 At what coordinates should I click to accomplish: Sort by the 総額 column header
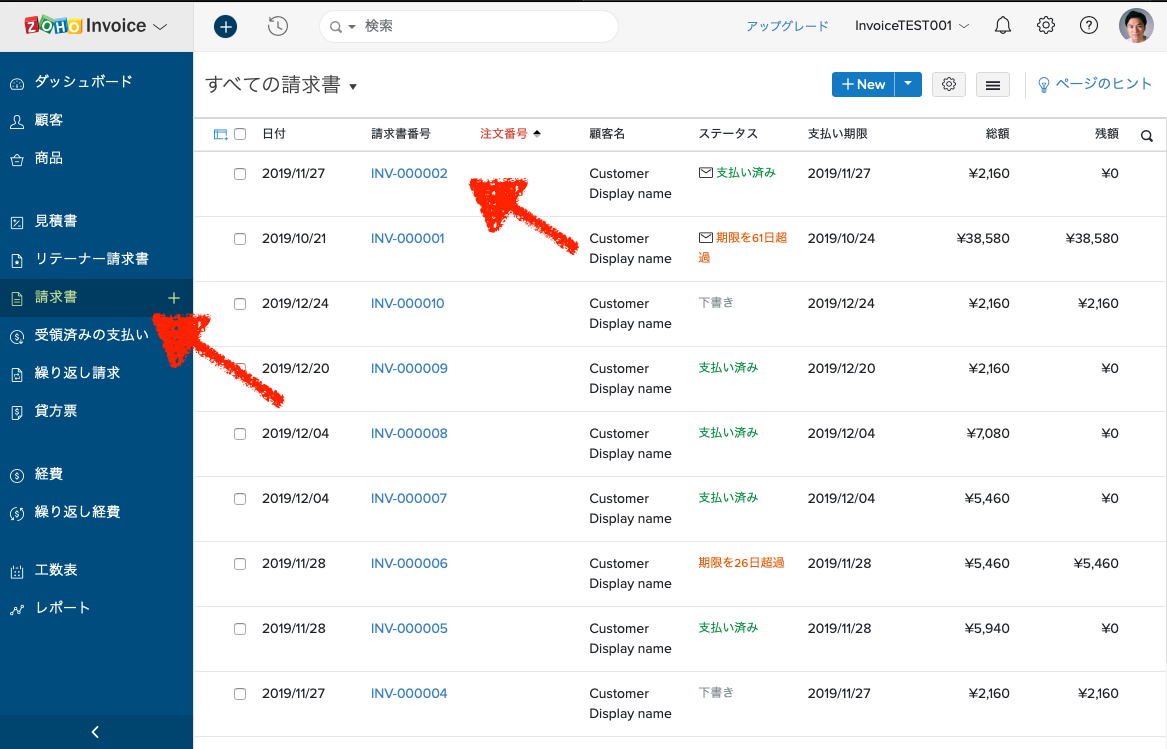point(997,134)
